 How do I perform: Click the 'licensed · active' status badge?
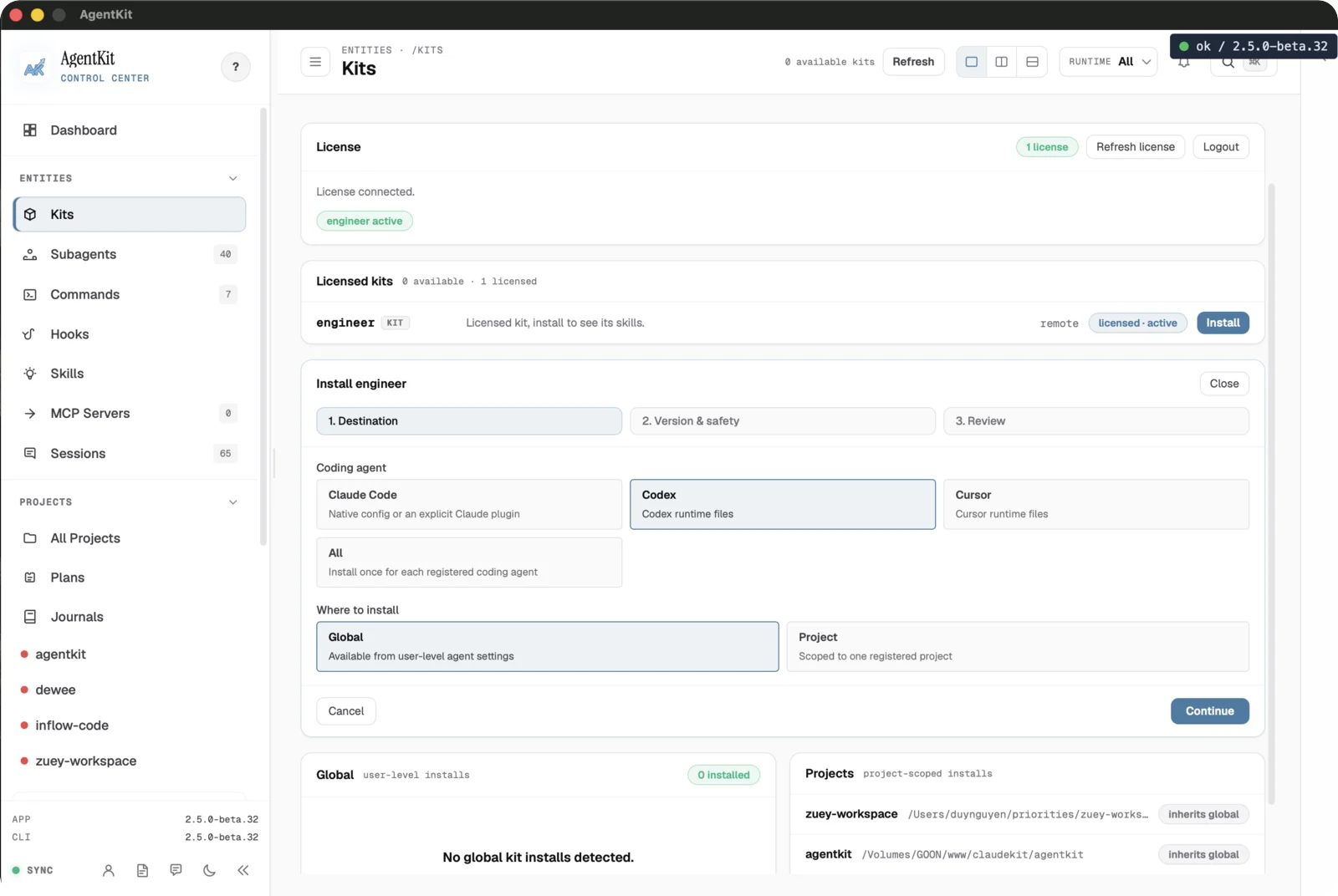1137,323
